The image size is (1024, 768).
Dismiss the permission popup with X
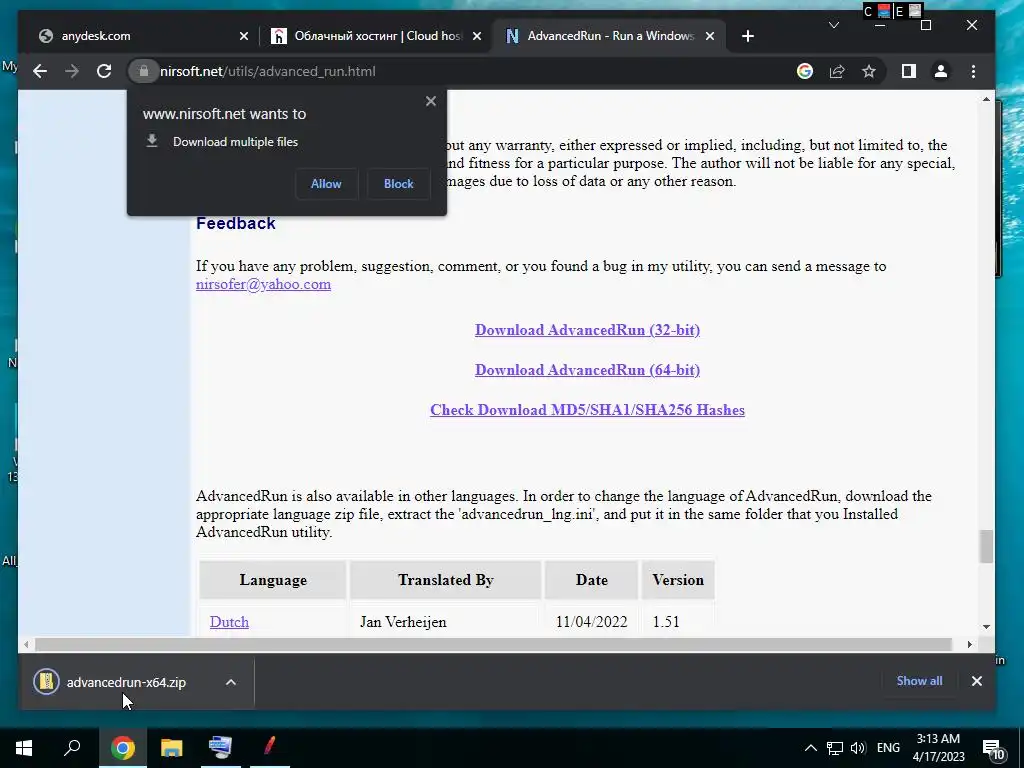pos(430,101)
